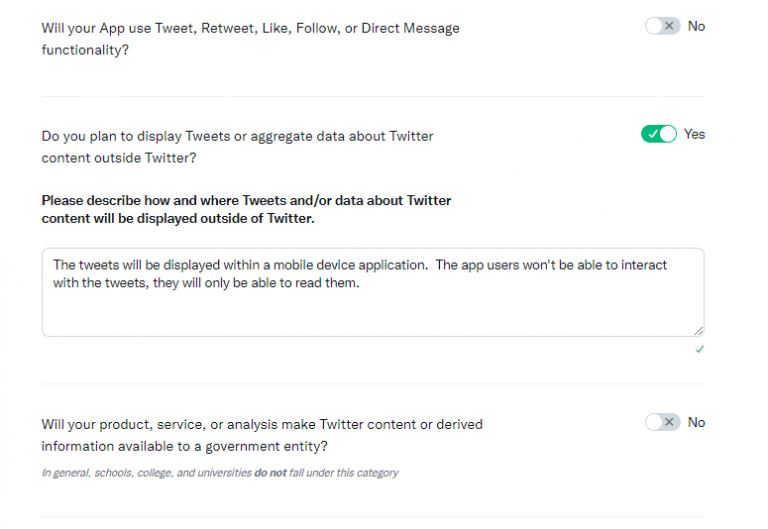Click the "No" label beside the Tweet functionality toggle
Screen dimensions: 768x529
pos(696,26)
